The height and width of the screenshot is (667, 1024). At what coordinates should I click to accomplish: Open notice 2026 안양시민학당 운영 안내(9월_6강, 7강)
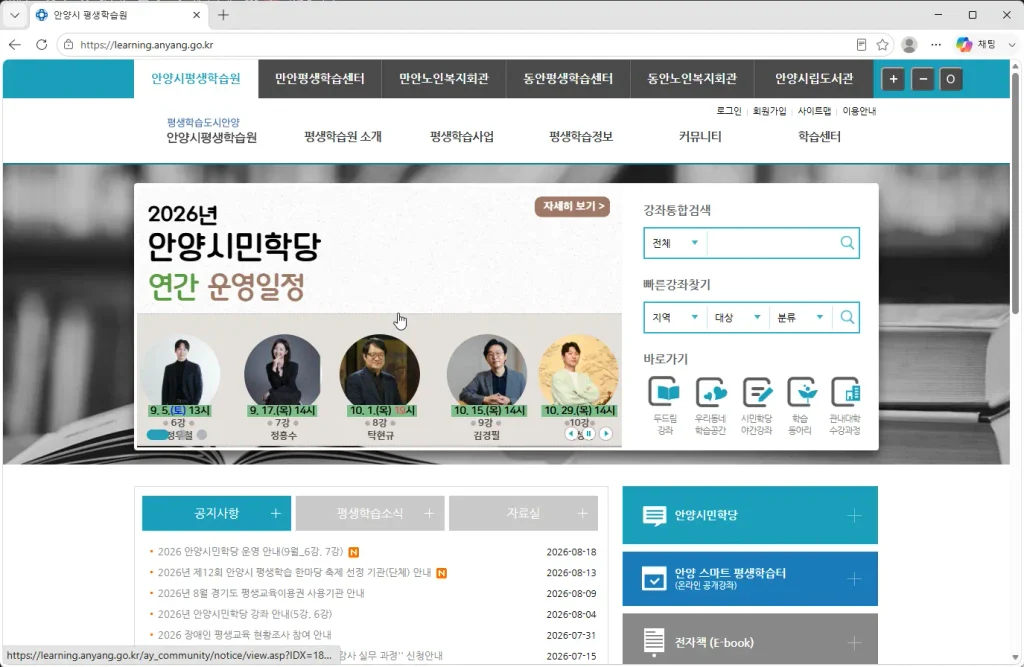pyautogui.click(x=250, y=552)
